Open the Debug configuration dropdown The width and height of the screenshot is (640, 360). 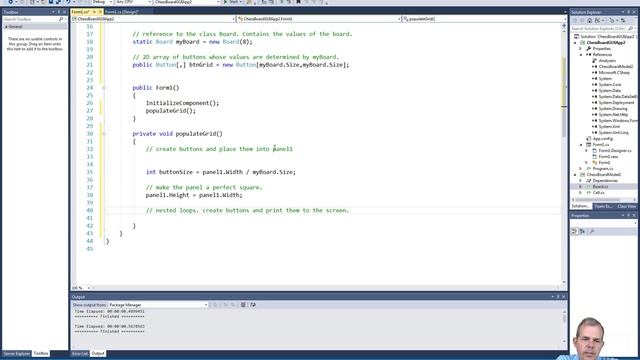click(101, 2)
